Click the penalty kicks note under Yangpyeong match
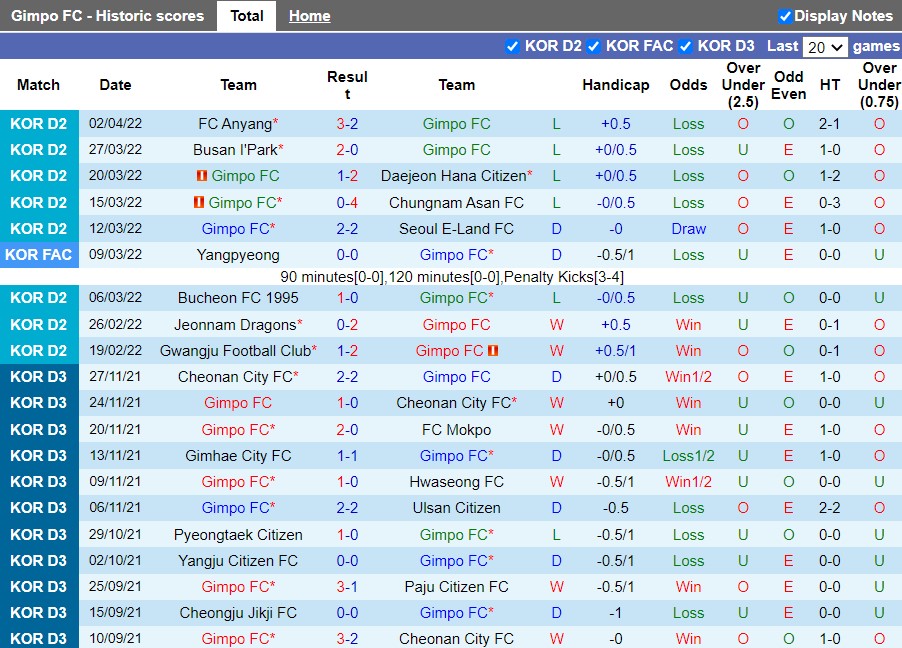Screen dimensions: 902x648 [452, 277]
